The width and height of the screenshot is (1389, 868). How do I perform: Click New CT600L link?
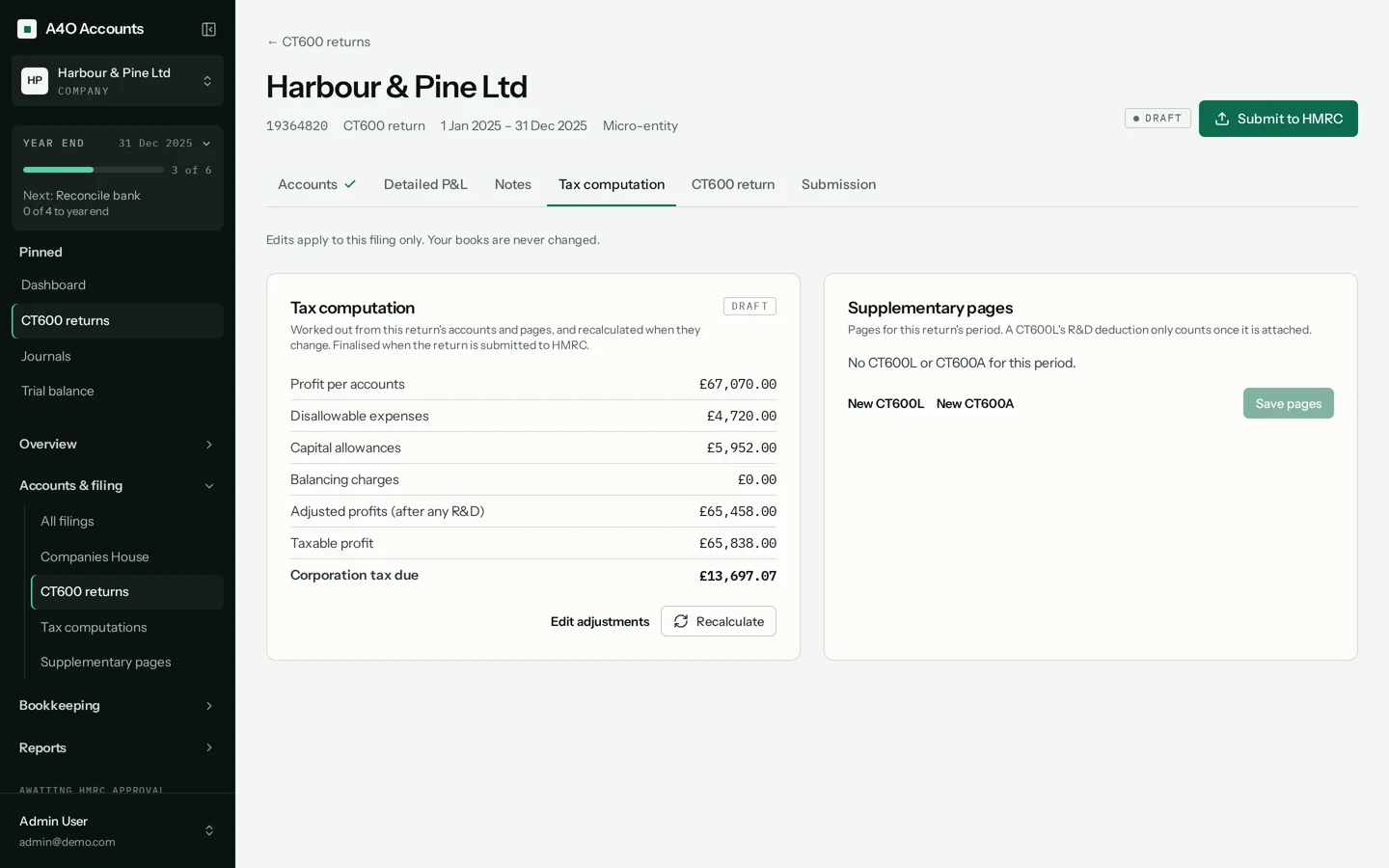(x=885, y=404)
